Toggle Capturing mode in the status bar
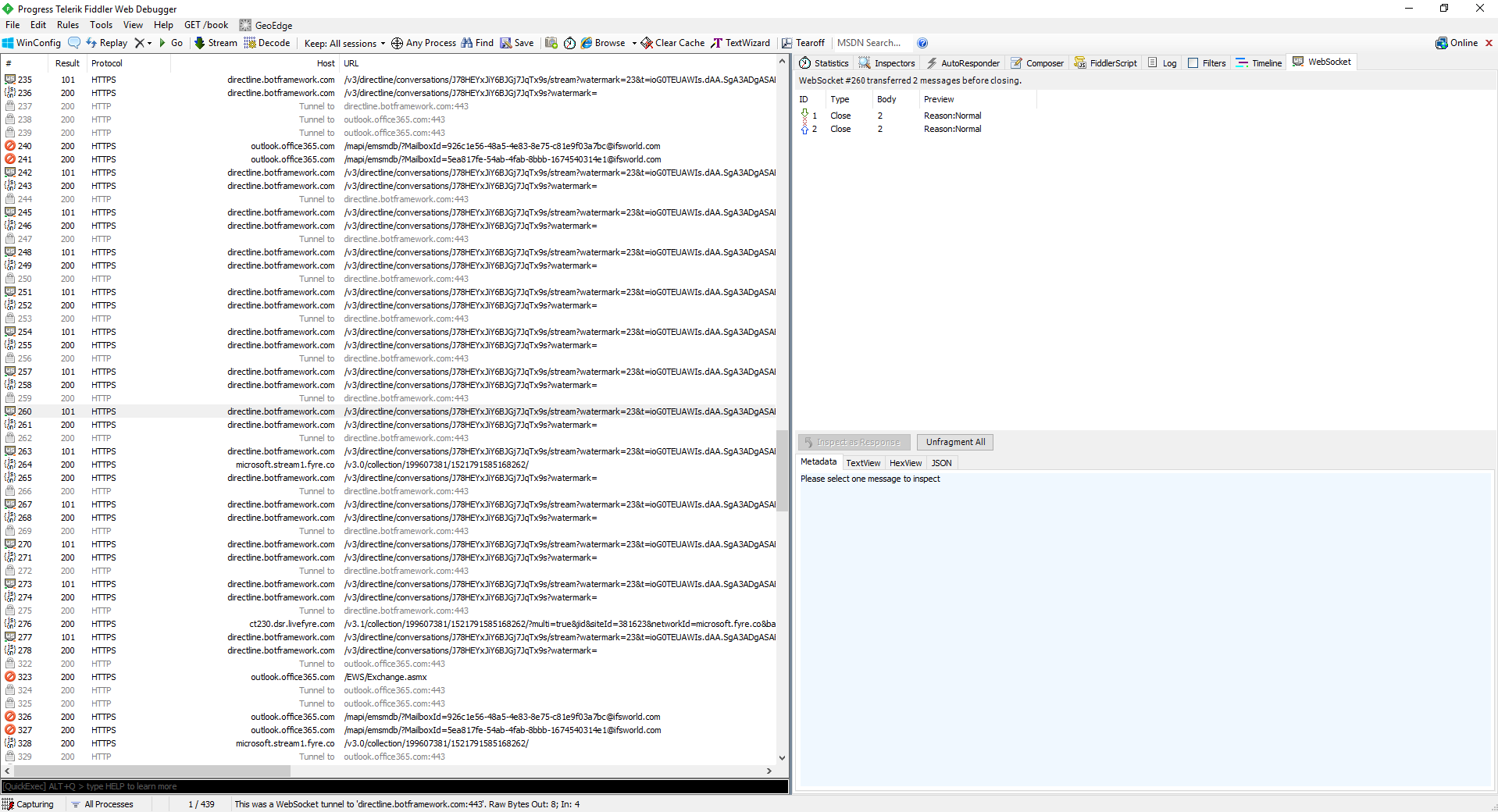 tap(29, 803)
